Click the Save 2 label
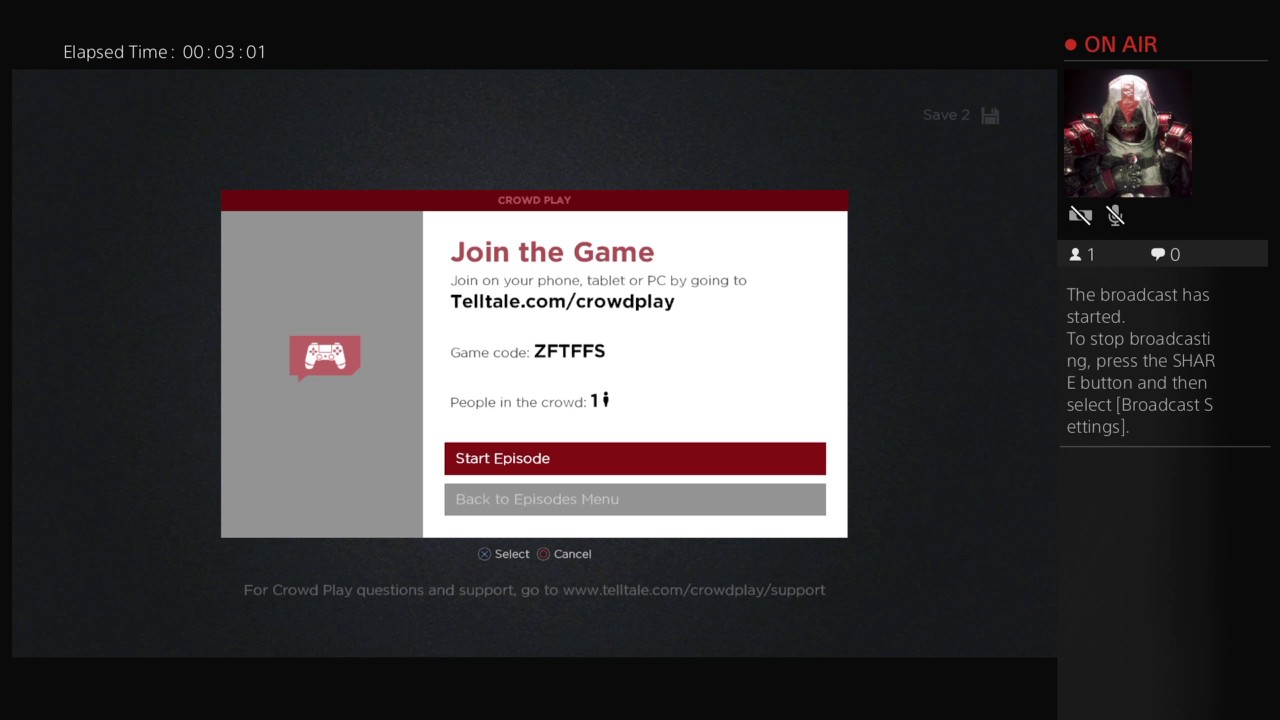The width and height of the screenshot is (1280, 720). (x=946, y=115)
